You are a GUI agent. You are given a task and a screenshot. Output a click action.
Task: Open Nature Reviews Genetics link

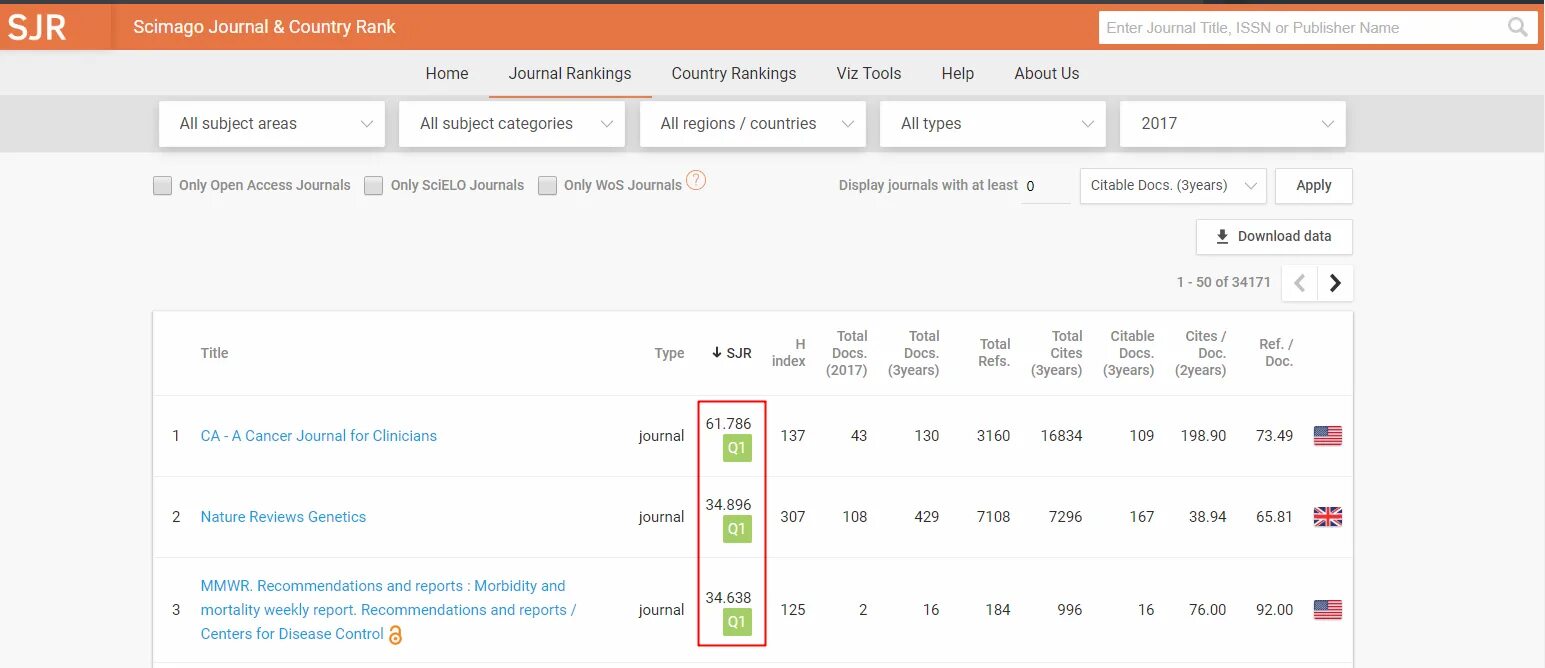283,517
